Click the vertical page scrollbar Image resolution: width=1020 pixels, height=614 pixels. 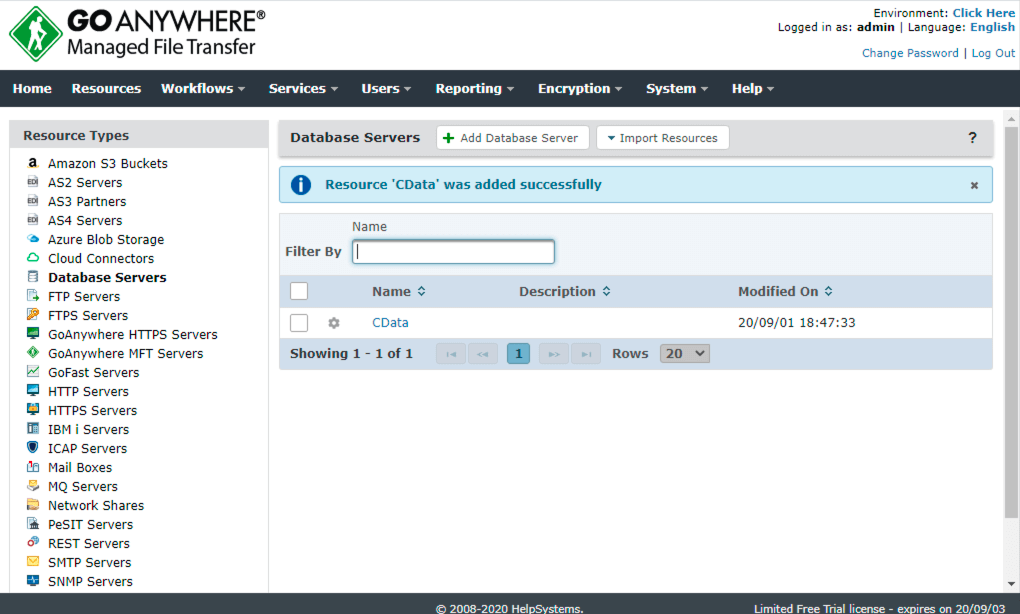pyautogui.click(x=1011, y=322)
